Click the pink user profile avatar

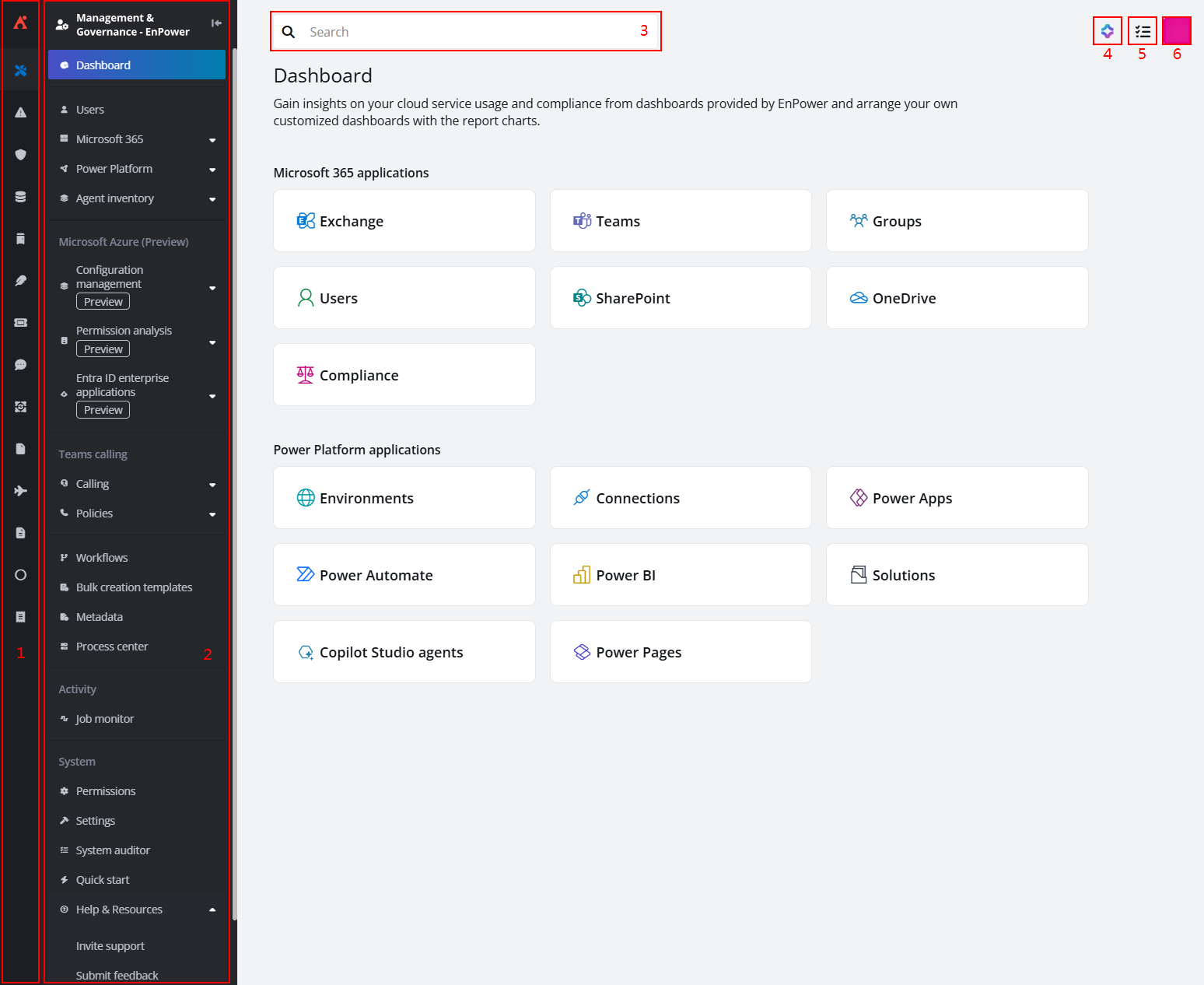(1176, 32)
